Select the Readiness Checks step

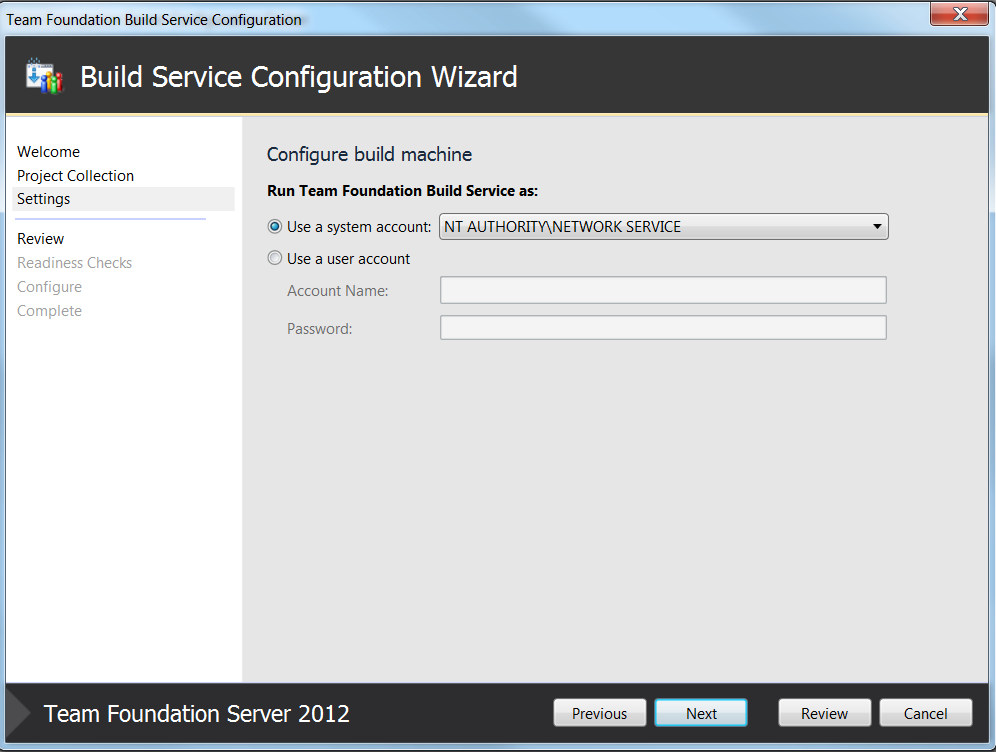pyautogui.click(x=74, y=263)
